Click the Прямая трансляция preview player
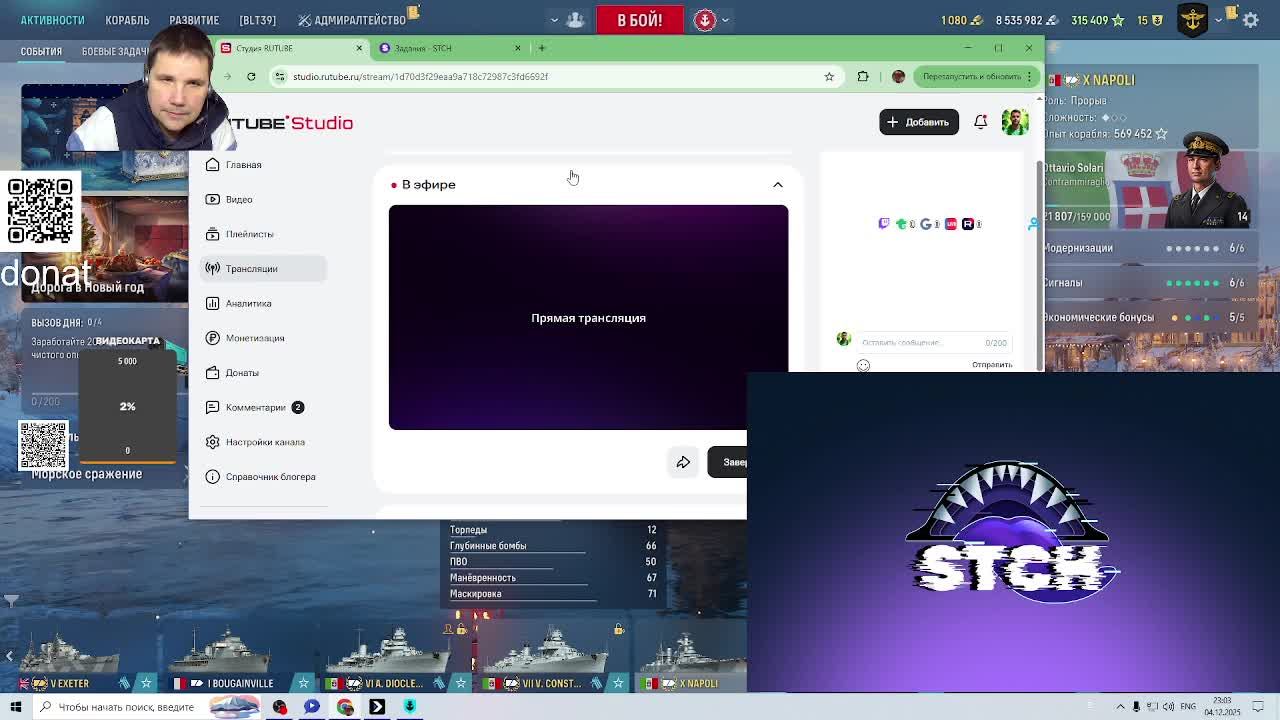1280x720 pixels. point(588,317)
